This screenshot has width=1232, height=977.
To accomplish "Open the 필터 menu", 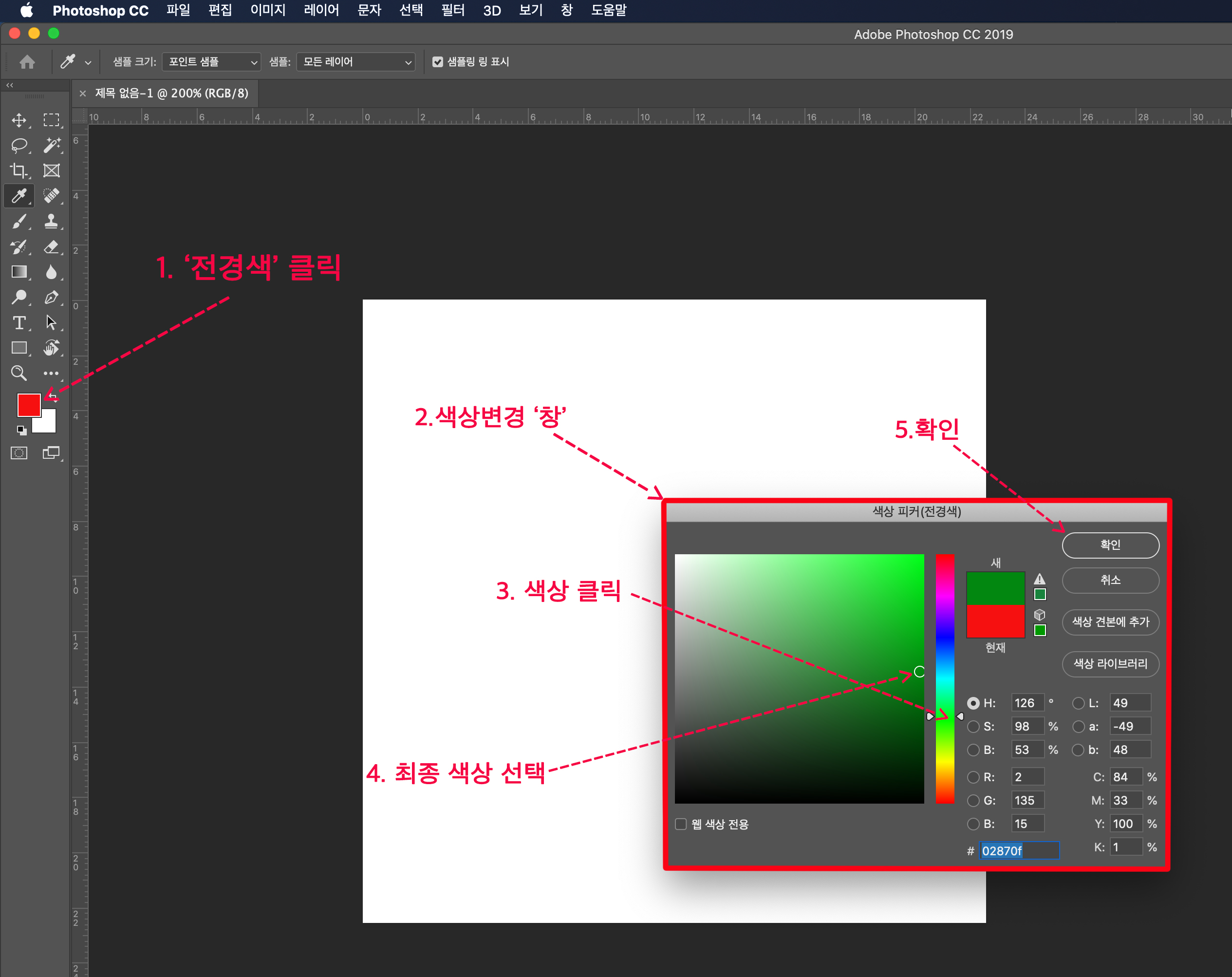I will tap(452, 10).
